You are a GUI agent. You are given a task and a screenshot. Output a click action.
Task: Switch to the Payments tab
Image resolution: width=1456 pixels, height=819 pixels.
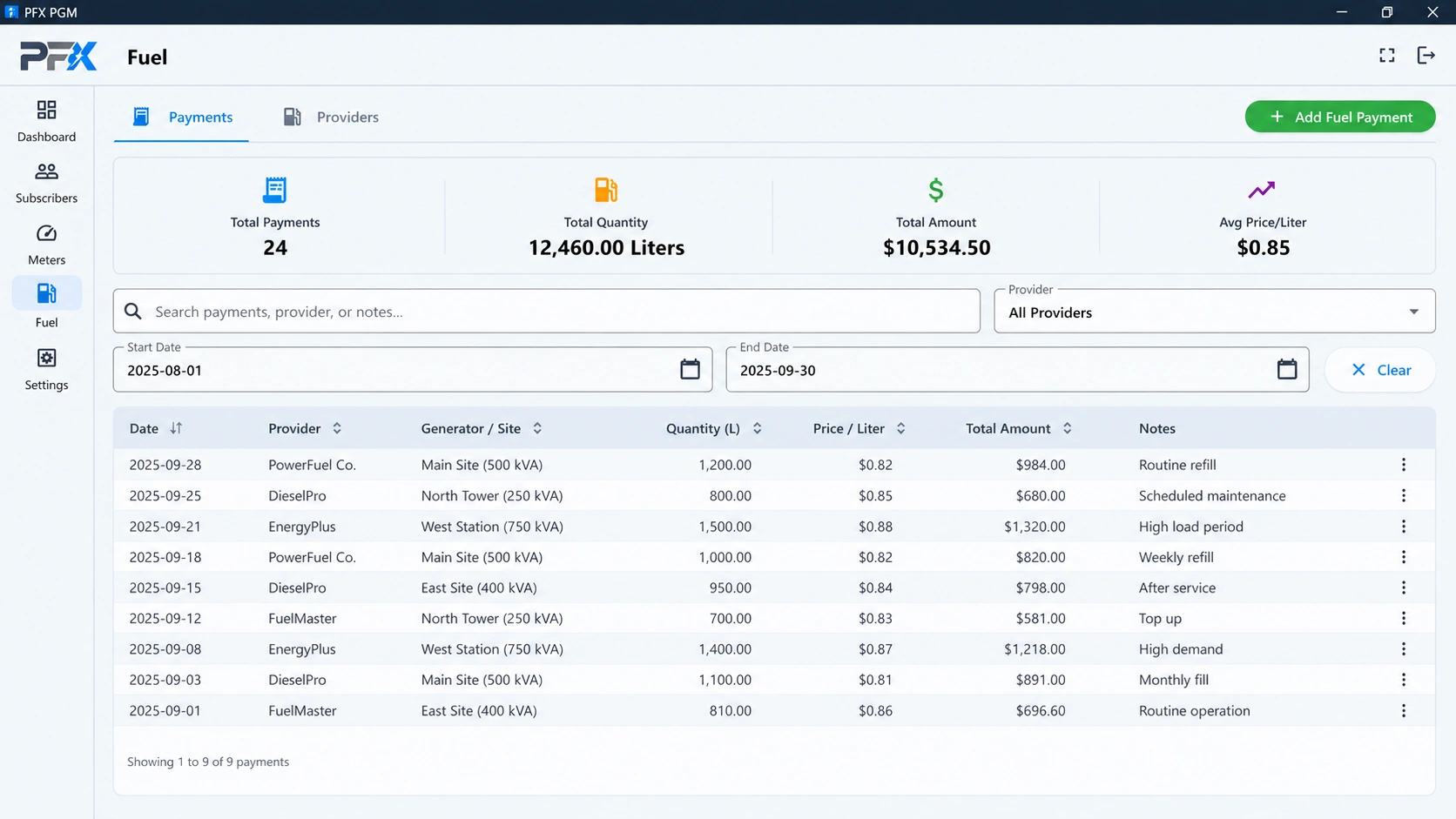coord(181,117)
